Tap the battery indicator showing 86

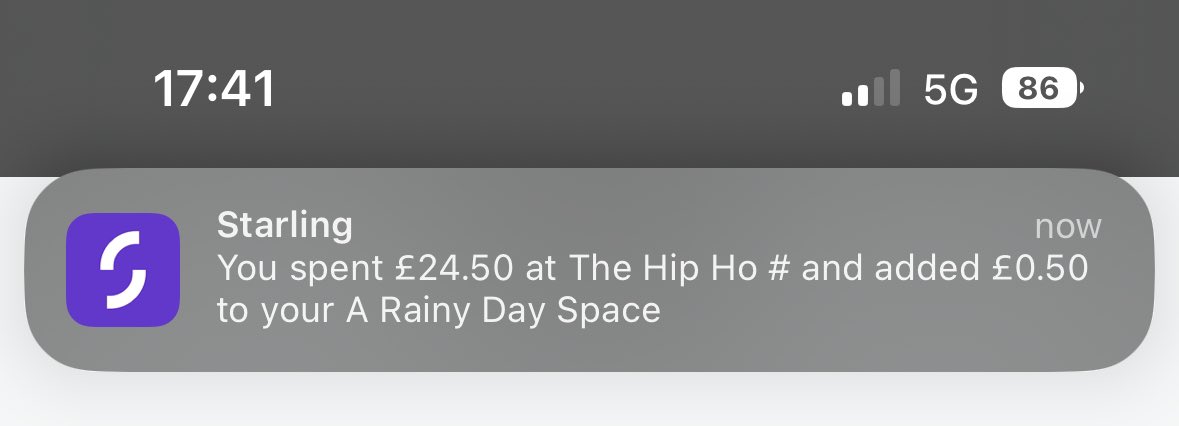pyautogui.click(x=1039, y=90)
